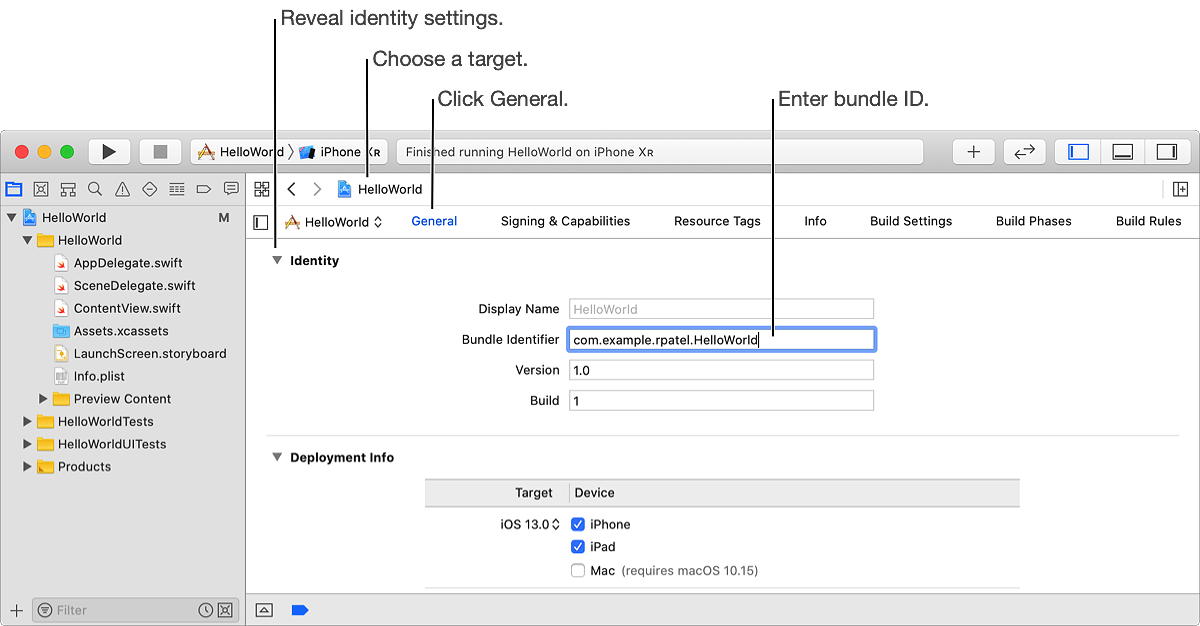Collapse the Deployment Info section triangle
The image size is (1200, 626).
coord(277,458)
